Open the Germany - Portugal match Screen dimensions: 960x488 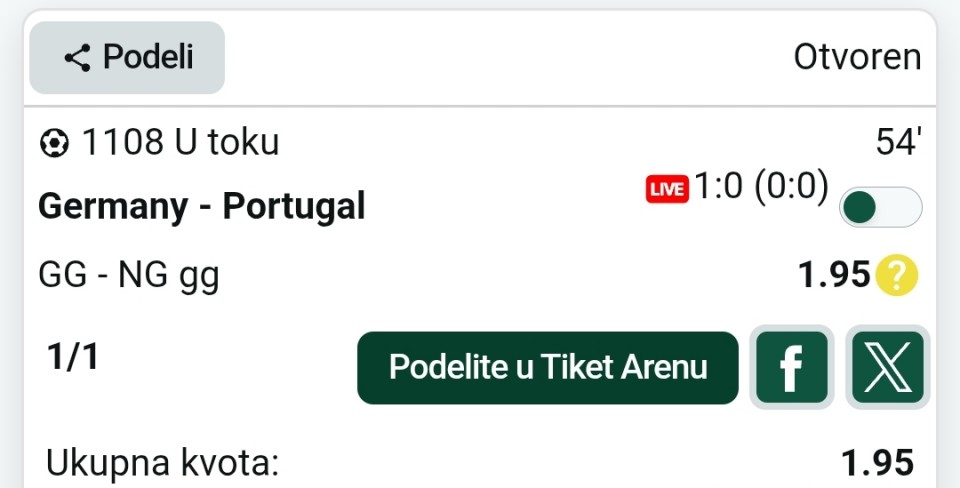click(x=201, y=206)
